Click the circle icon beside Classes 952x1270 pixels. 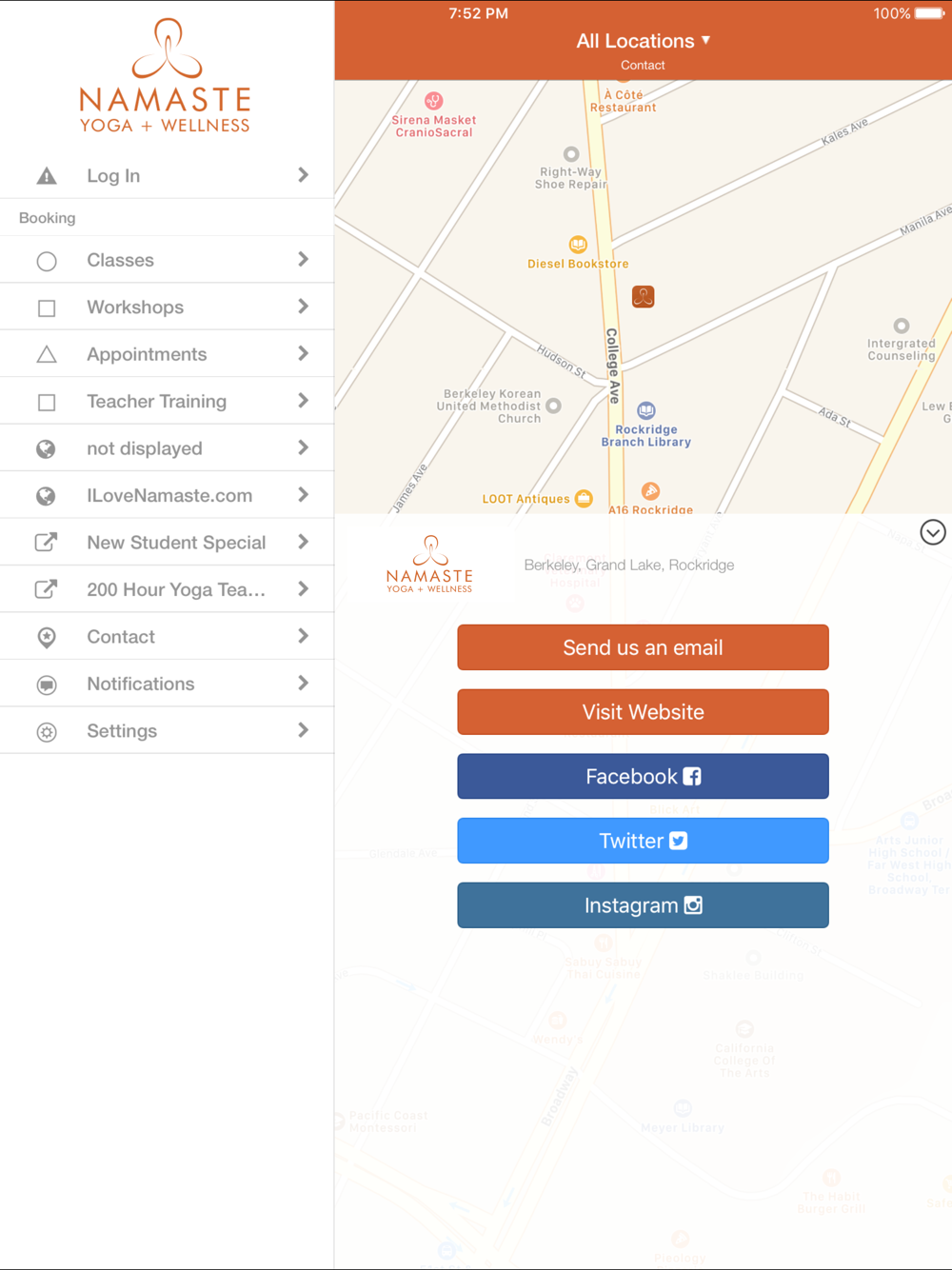pos(47,261)
